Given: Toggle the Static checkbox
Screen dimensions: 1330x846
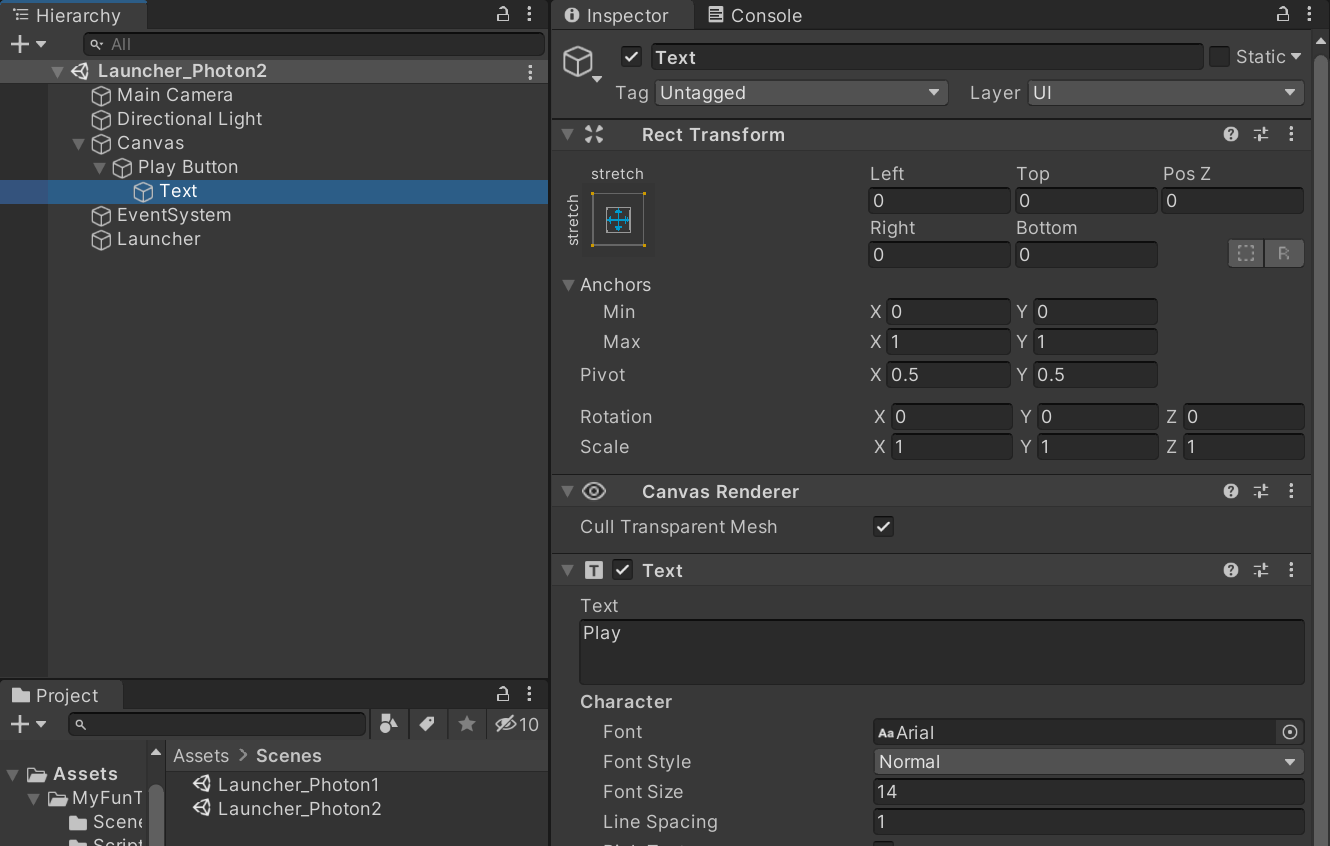Looking at the screenshot, I should pyautogui.click(x=1219, y=57).
